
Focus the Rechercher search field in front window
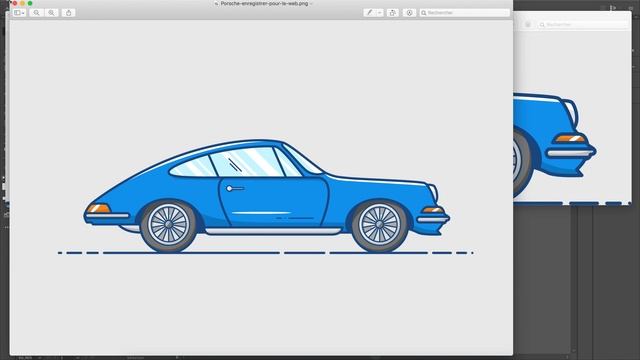coord(464,13)
